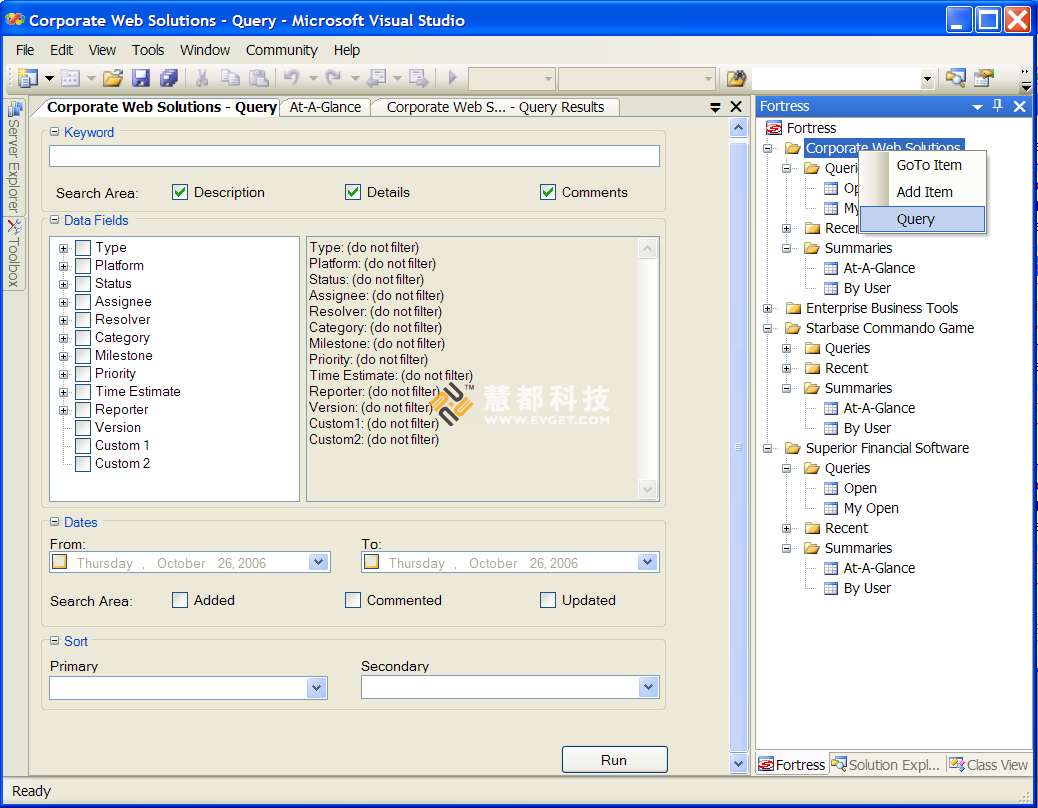Image resolution: width=1038 pixels, height=808 pixels.
Task: Expand the Platform data field node
Action: click(x=64, y=266)
